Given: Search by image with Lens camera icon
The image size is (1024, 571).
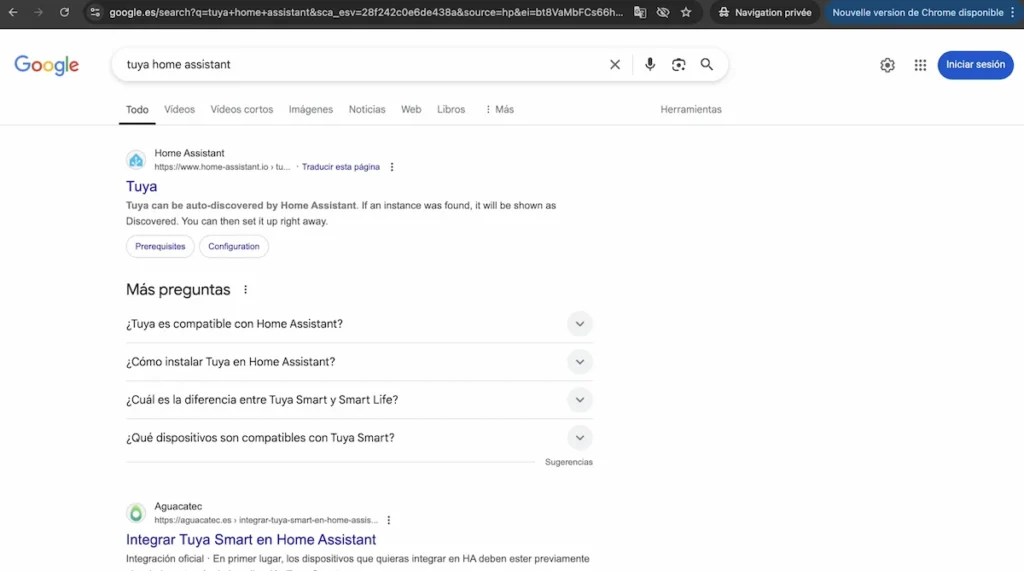Looking at the screenshot, I should 679,64.
